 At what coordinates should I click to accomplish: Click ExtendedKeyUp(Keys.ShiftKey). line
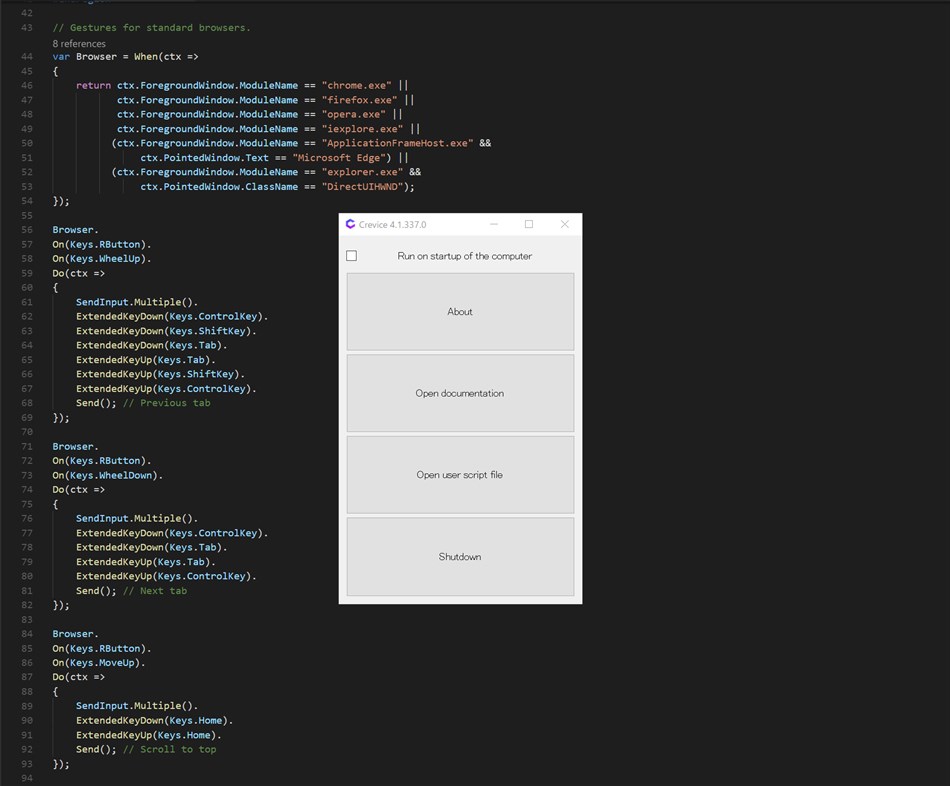click(161, 374)
